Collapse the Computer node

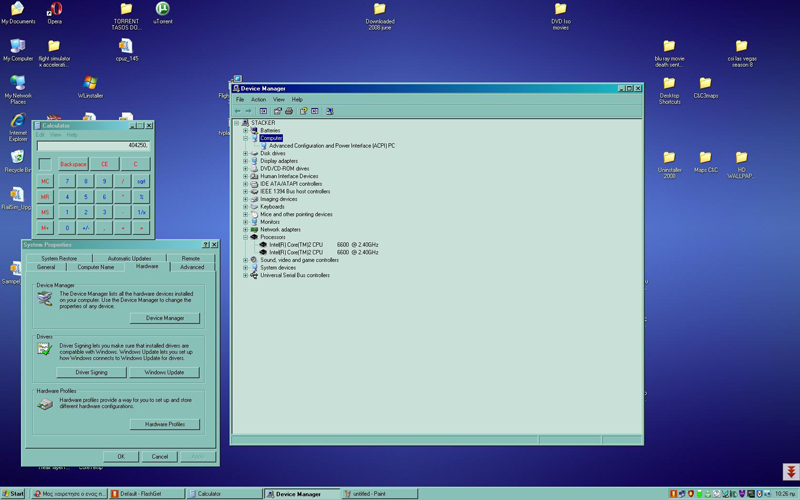click(245, 138)
